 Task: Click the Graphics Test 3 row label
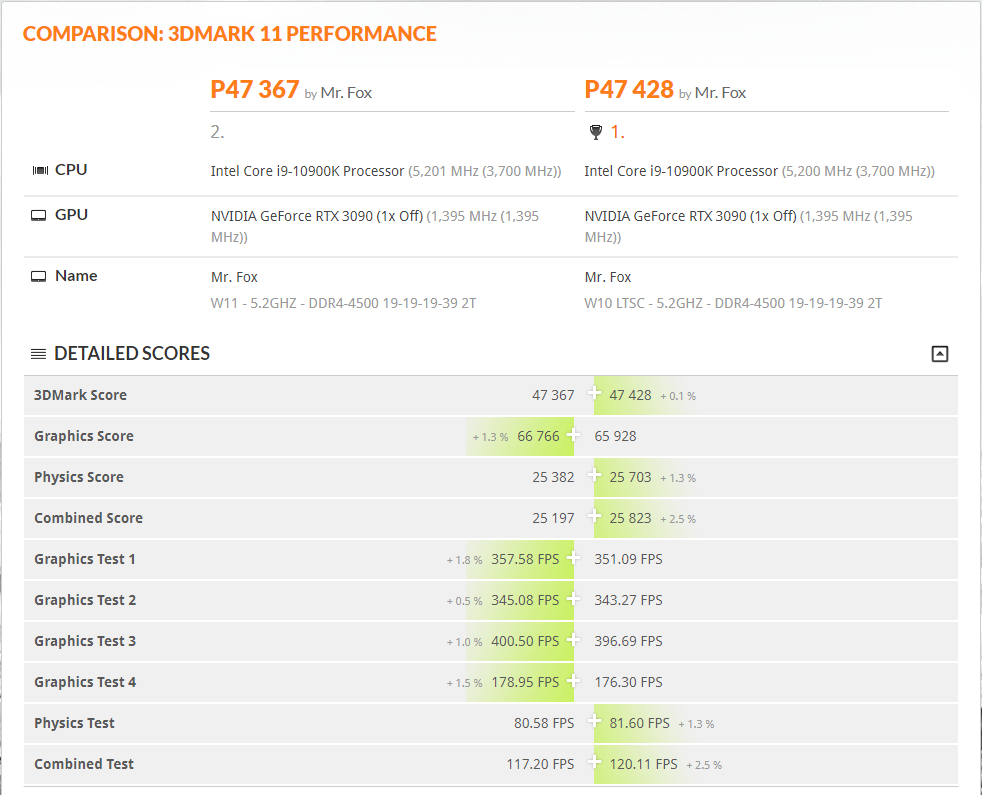pos(85,642)
